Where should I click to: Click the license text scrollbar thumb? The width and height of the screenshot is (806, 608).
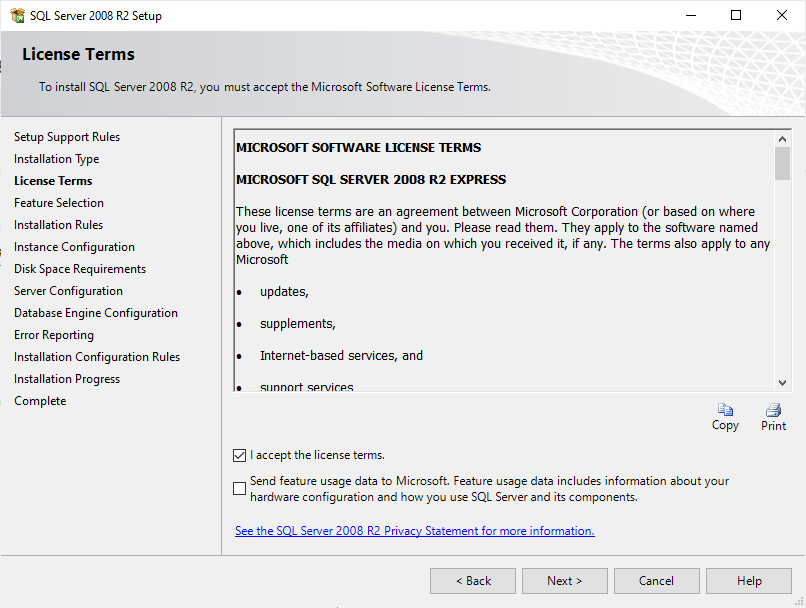[x=782, y=163]
